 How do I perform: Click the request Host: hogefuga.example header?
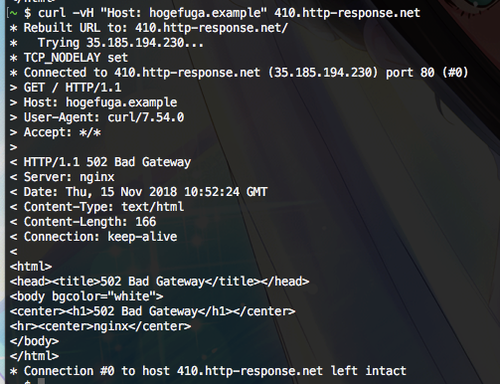pos(100,103)
